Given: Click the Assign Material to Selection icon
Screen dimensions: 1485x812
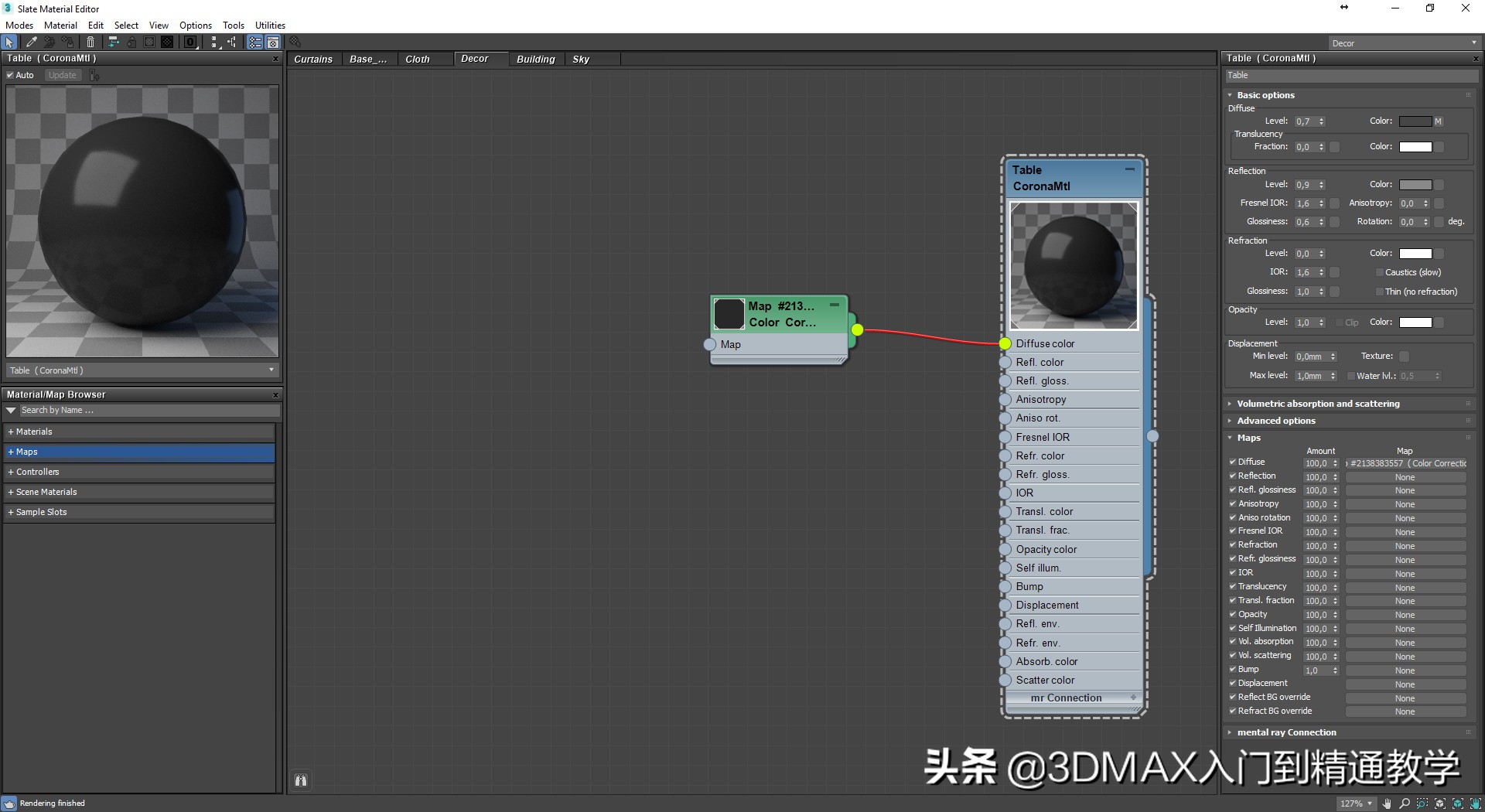Looking at the screenshot, I should pos(49,43).
